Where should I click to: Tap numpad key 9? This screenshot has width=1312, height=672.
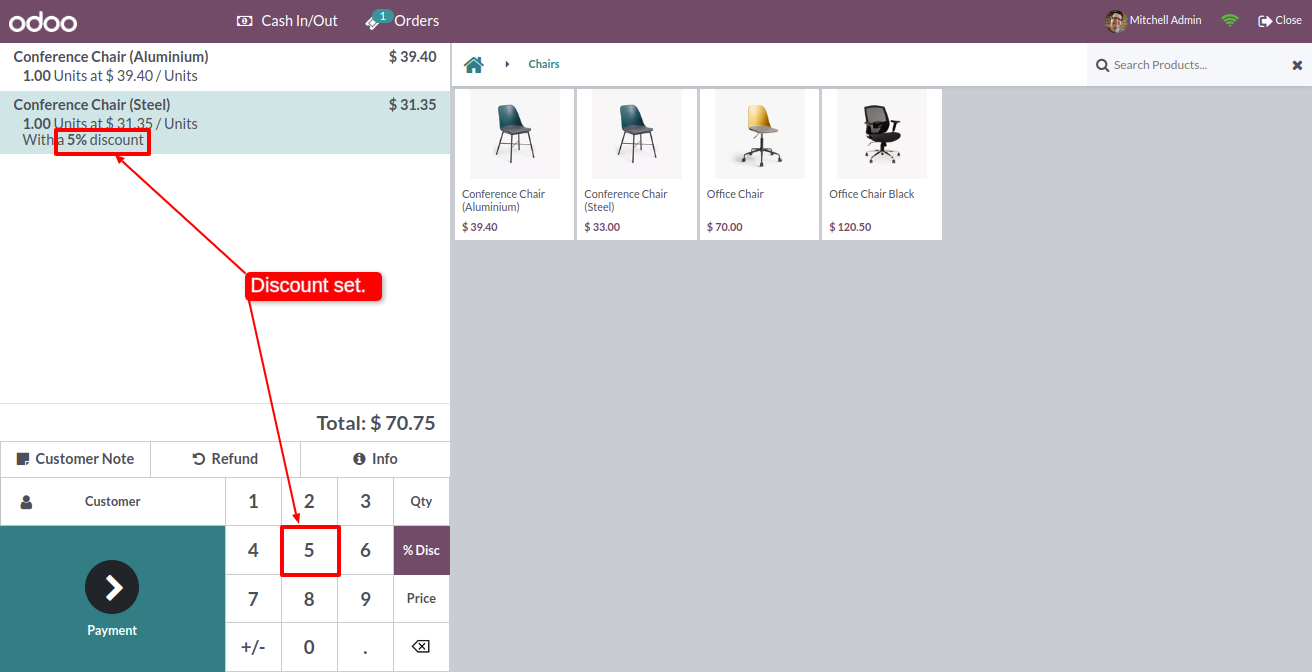pos(365,598)
